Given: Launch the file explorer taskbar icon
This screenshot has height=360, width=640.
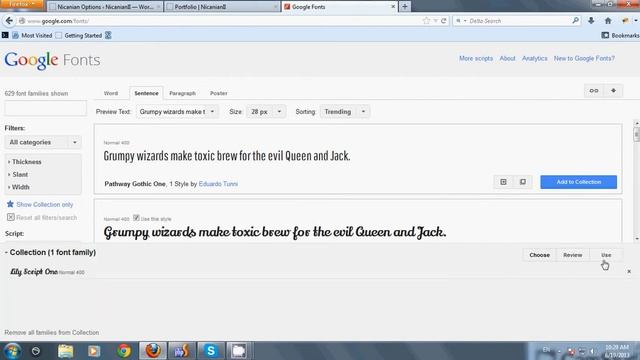Looking at the screenshot, I should pos(65,351).
